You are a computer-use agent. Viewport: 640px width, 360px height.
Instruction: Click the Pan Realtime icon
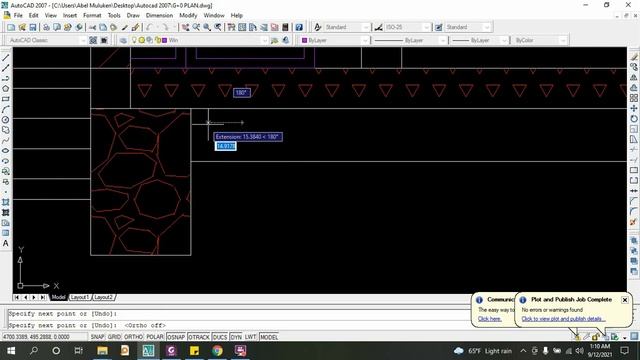pyautogui.click(x=186, y=27)
